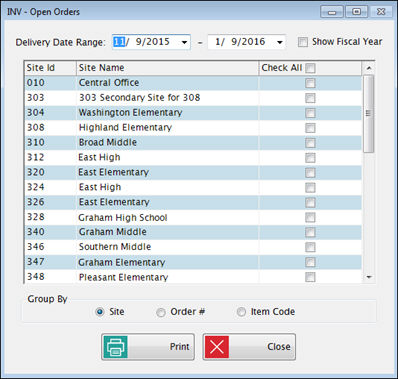Check the Central Office site checkbox

(310, 83)
